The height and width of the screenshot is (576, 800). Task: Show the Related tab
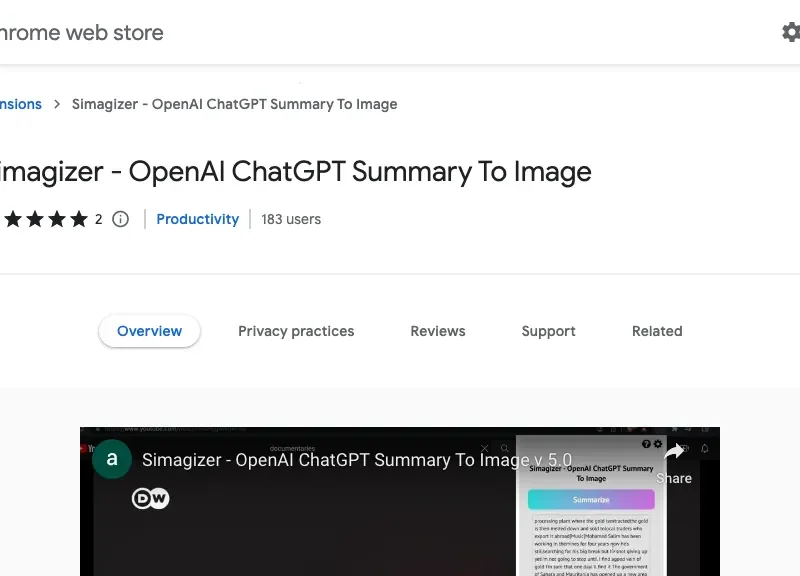click(657, 331)
